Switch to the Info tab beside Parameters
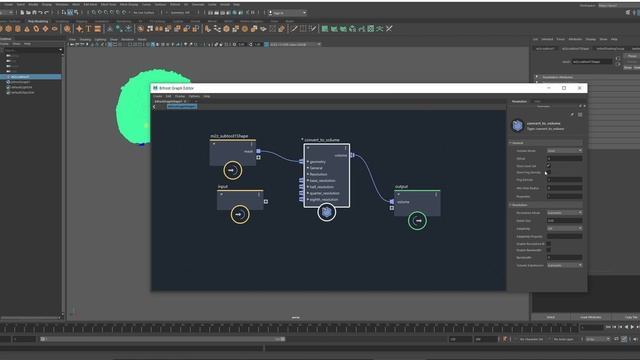Image resolution: width=640 pixels, height=360 pixels. tap(537, 101)
